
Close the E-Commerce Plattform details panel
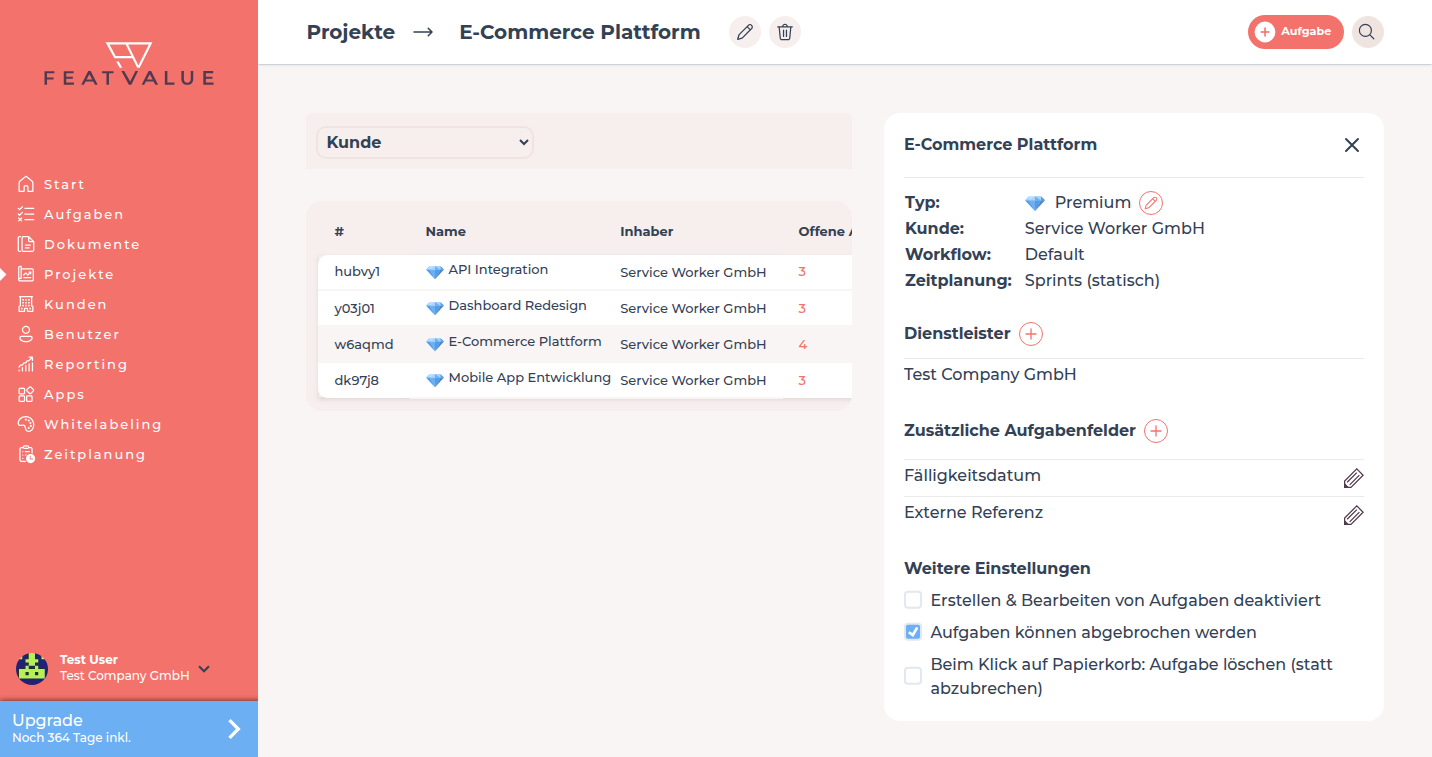click(1352, 145)
